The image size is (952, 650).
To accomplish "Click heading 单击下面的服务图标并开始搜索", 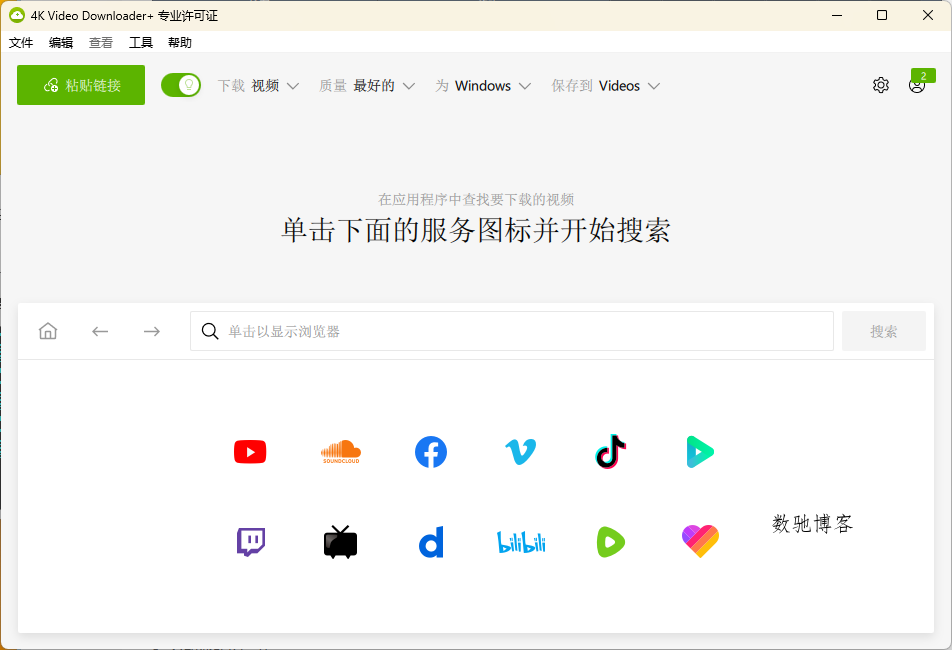I will [x=476, y=231].
